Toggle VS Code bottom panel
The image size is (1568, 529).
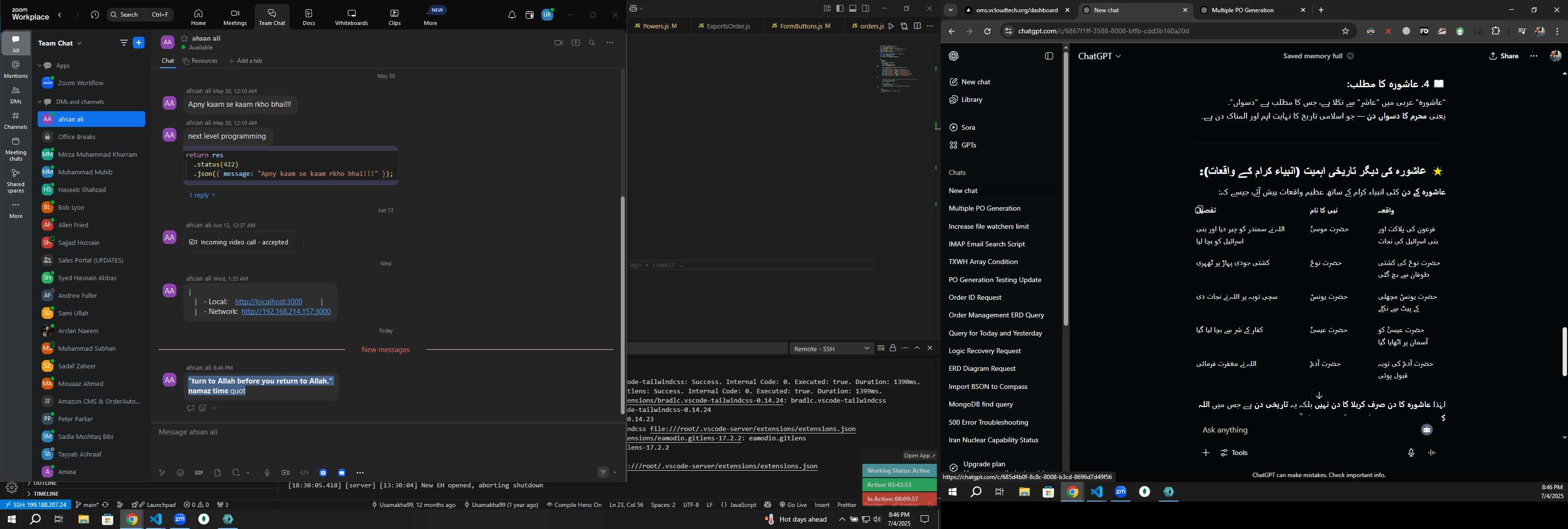coord(853,8)
